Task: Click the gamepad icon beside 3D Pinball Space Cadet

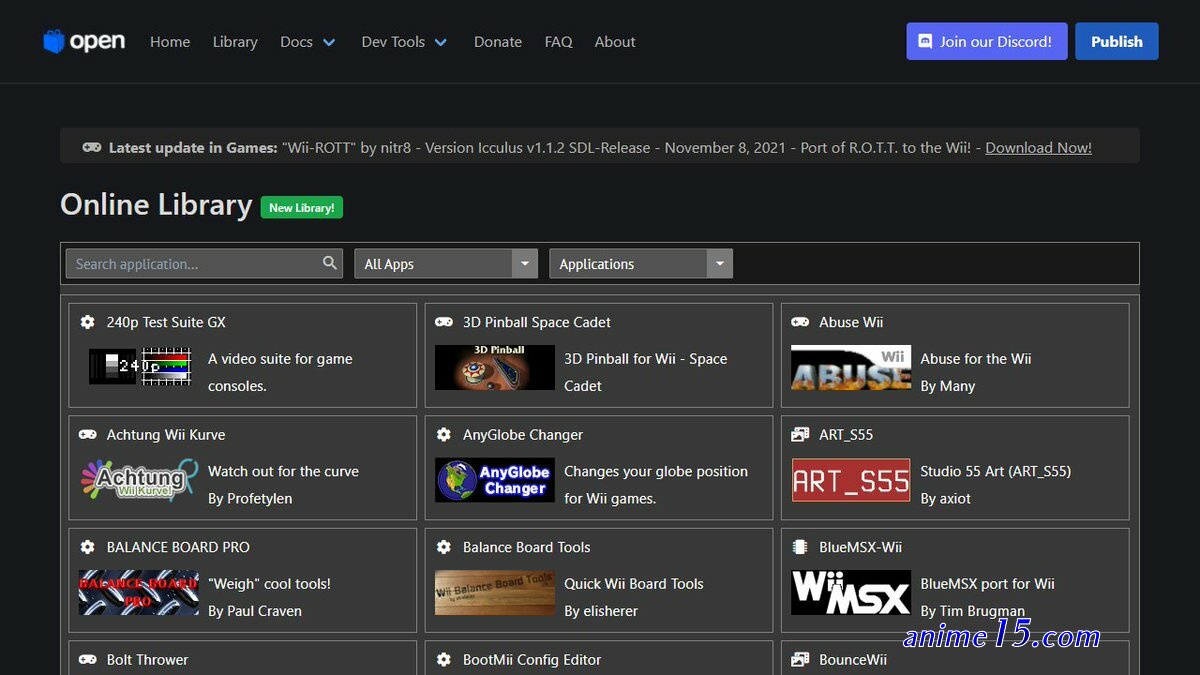Action: [x=444, y=322]
